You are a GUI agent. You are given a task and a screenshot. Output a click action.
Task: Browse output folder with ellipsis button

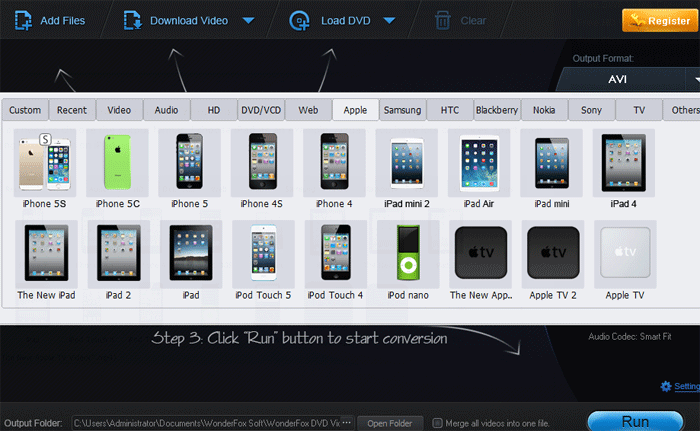pos(347,423)
